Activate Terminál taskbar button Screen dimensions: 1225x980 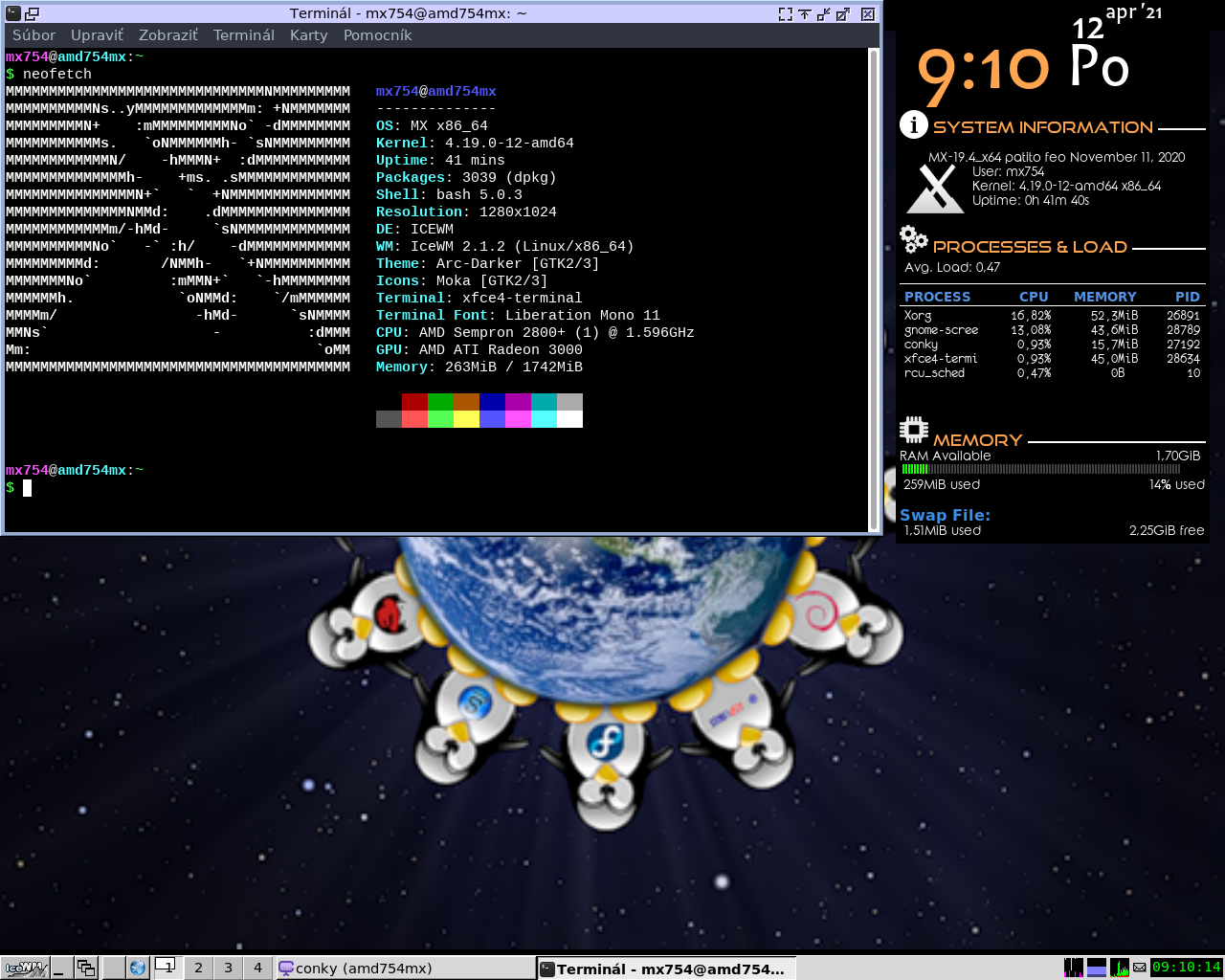coord(667,969)
